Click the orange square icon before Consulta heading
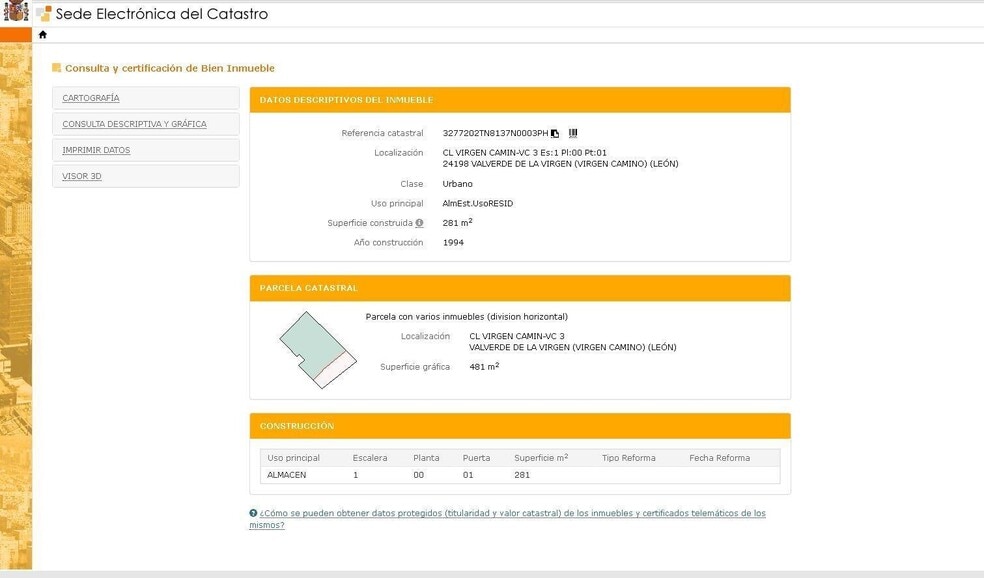The height and width of the screenshot is (578, 984). pos(55,68)
